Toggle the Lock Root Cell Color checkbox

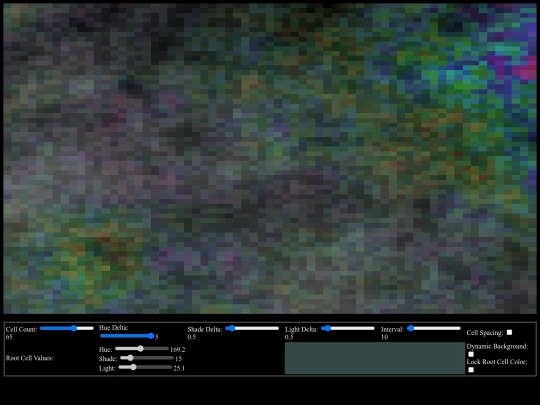(x=471, y=370)
